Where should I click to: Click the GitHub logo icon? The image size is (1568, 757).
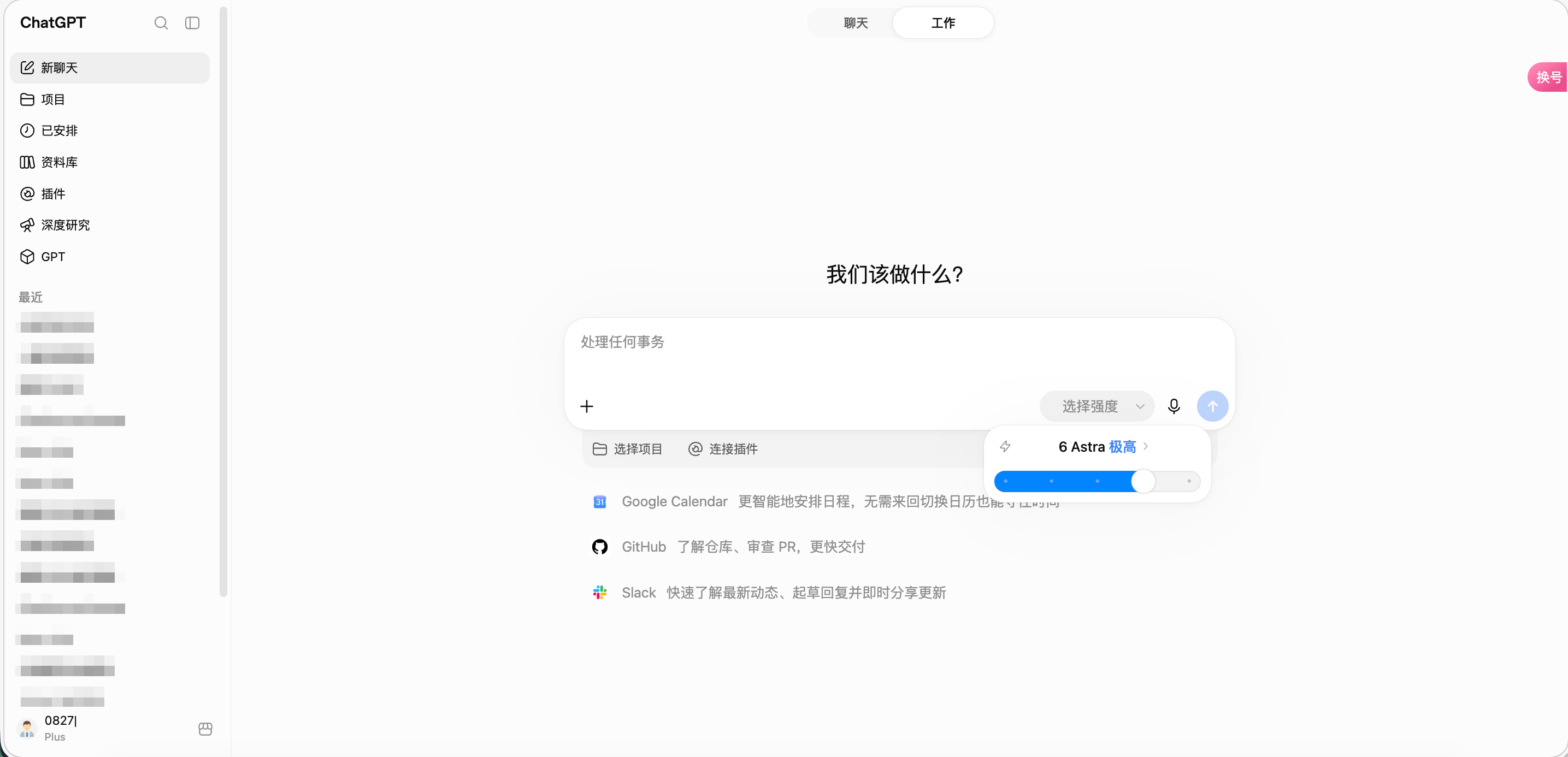tap(599, 547)
